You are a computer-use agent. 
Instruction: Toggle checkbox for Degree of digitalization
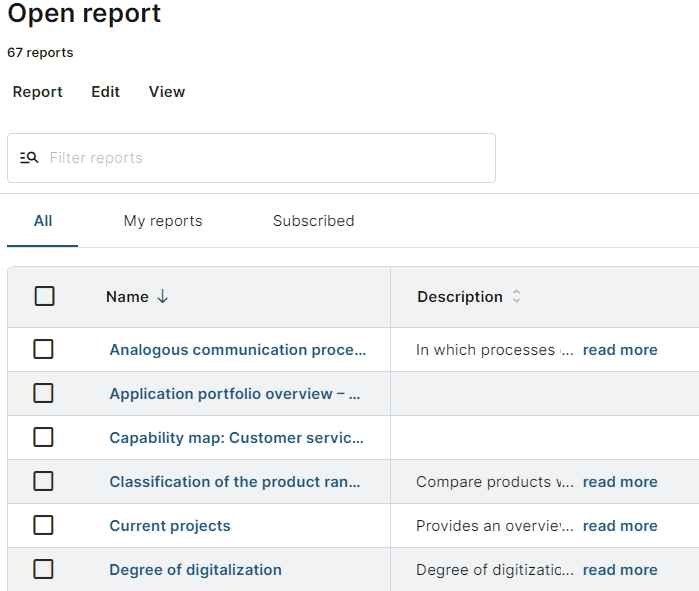[x=43, y=569]
